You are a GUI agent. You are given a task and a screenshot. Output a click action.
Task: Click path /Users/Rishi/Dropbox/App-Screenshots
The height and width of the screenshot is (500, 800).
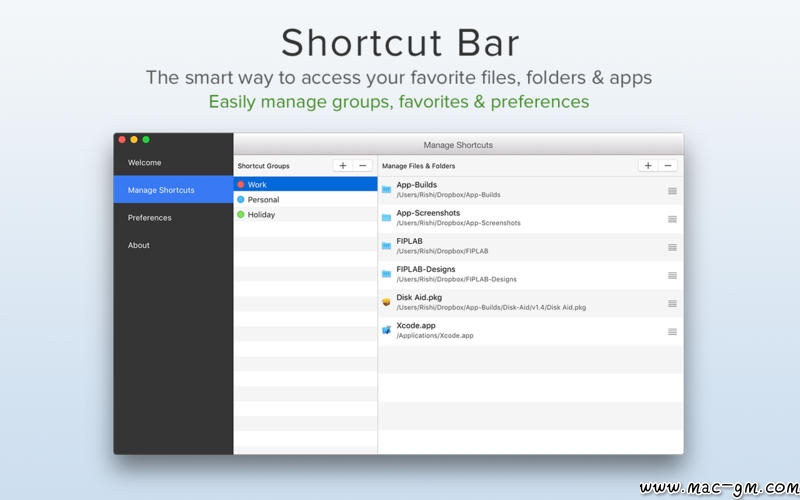click(x=459, y=223)
